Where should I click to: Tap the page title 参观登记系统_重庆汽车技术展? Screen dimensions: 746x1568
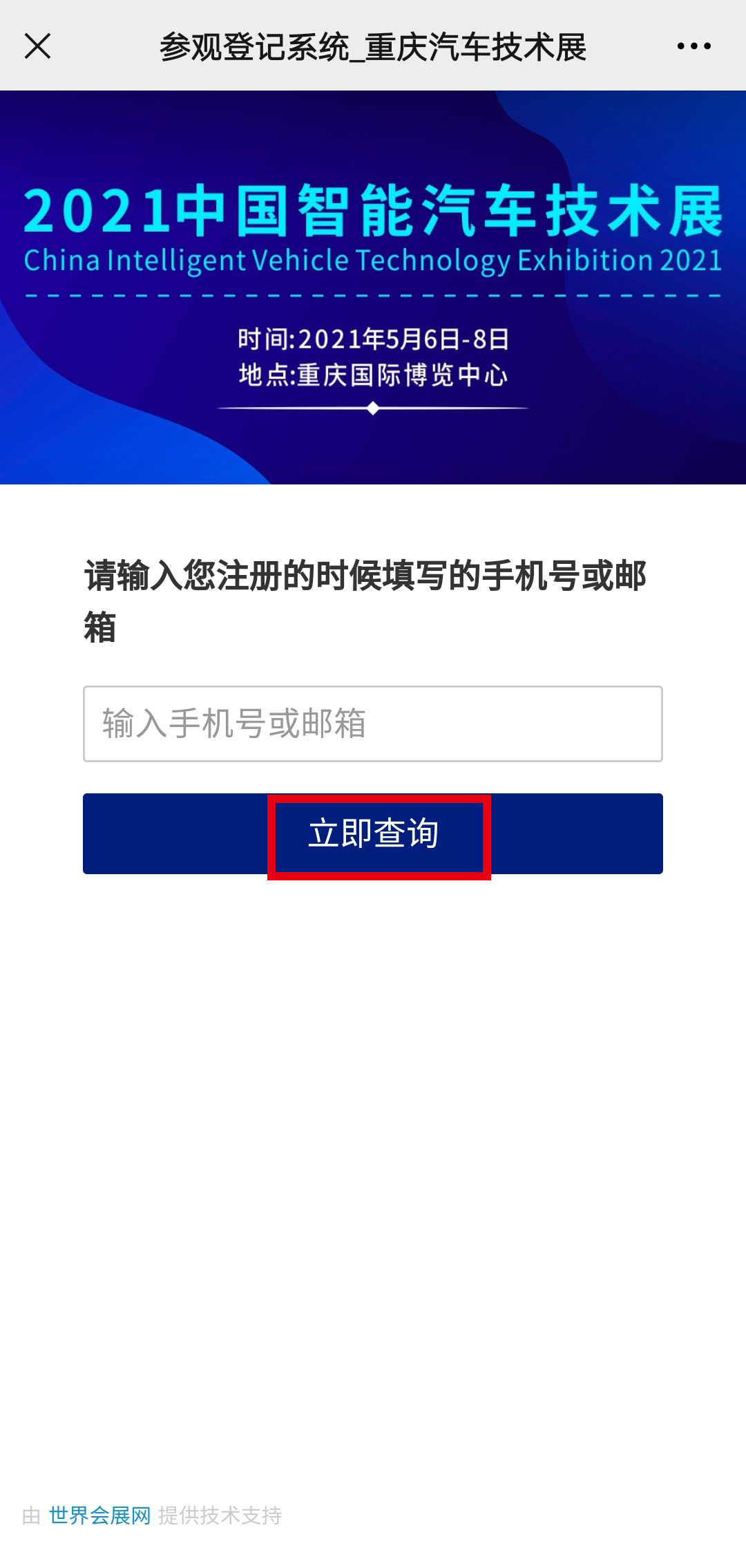tap(373, 47)
